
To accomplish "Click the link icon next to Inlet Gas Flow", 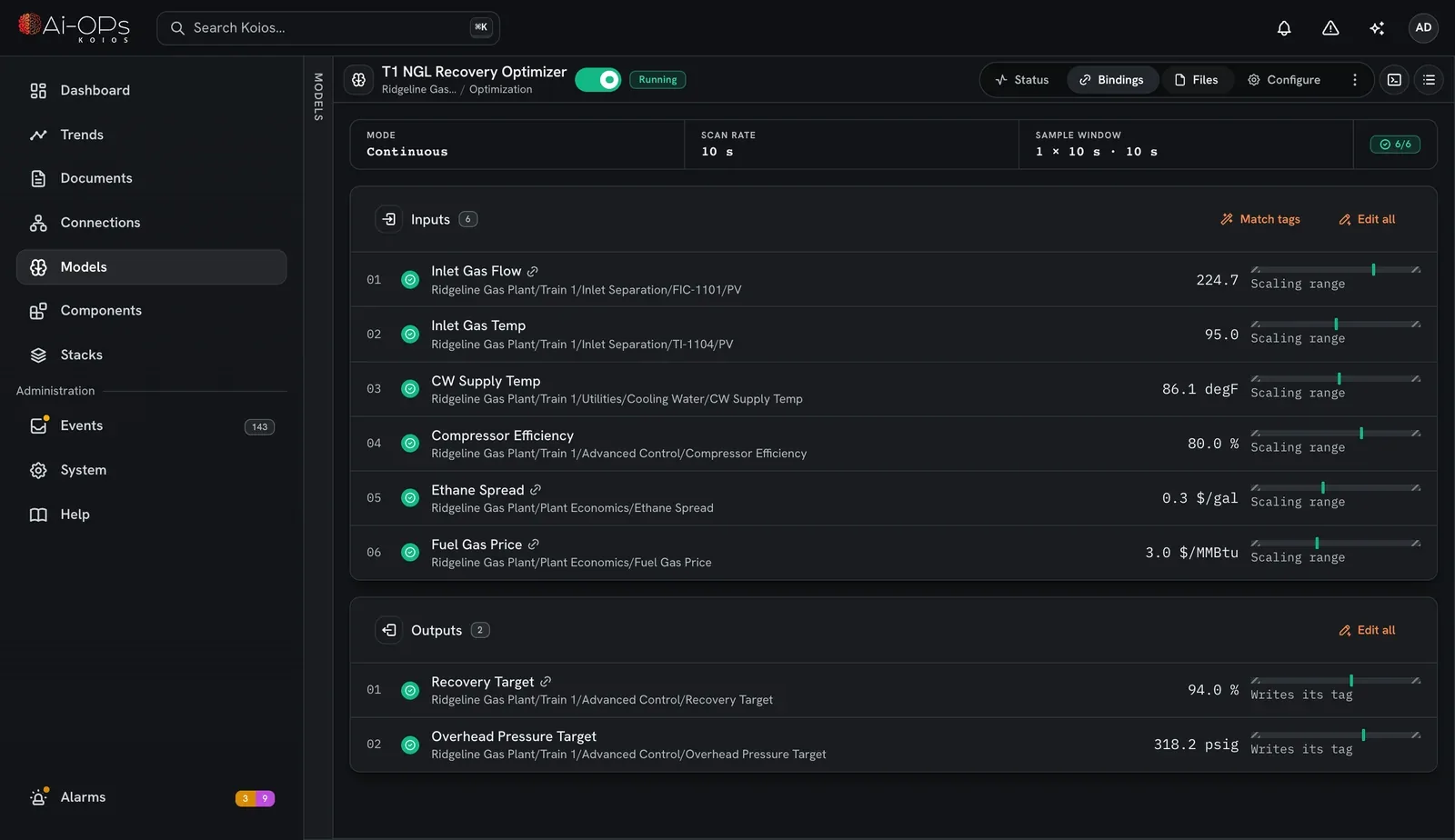I will (x=533, y=271).
